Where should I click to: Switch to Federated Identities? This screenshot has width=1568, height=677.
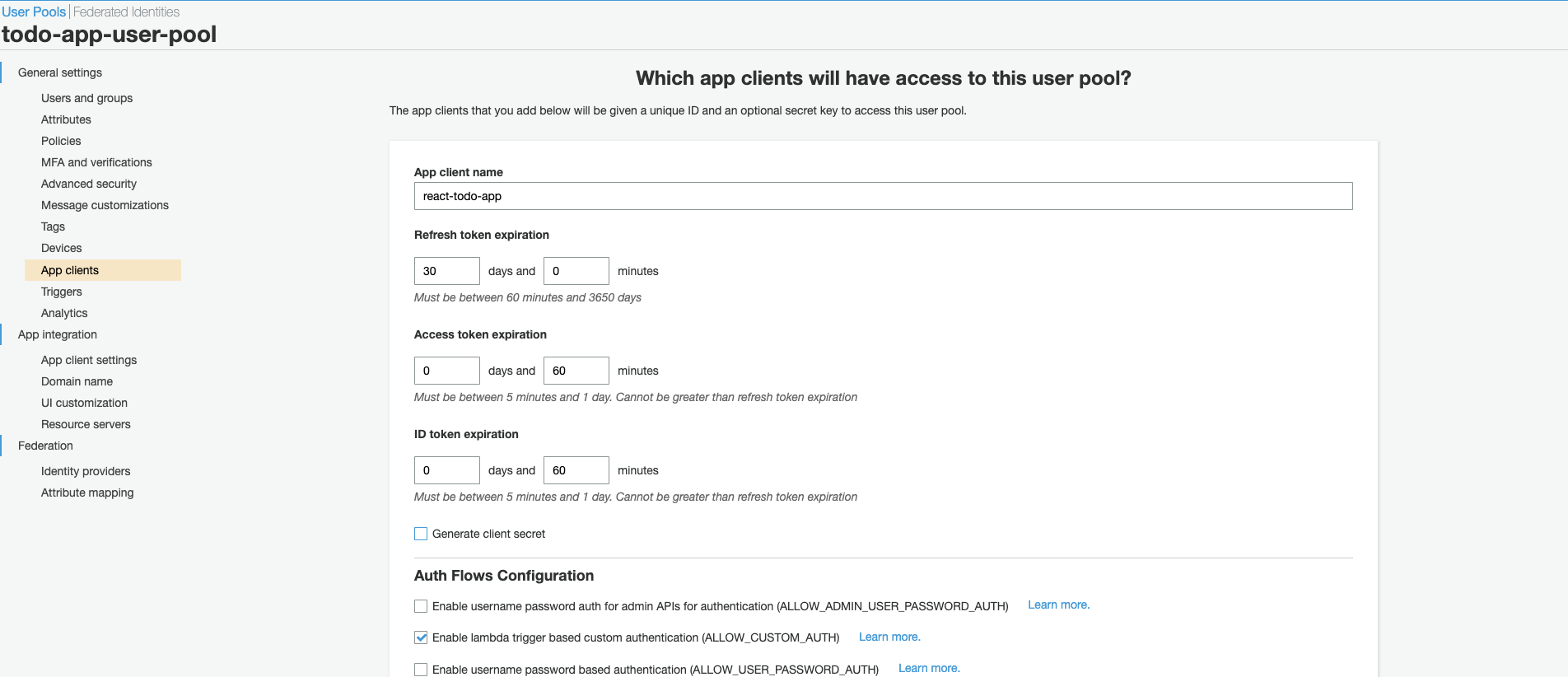pyautogui.click(x=126, y=12)
